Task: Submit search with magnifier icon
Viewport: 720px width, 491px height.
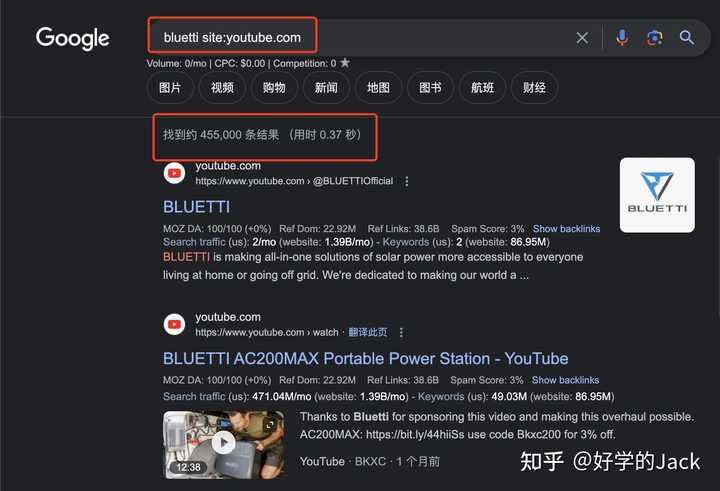Action: coord(686,37)
